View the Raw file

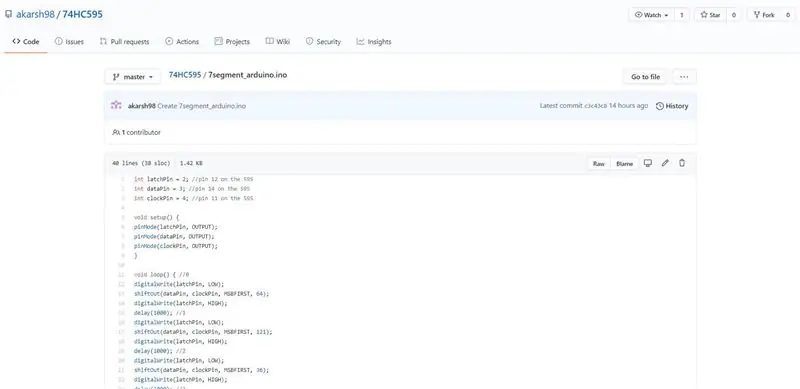tap(598, 164)
